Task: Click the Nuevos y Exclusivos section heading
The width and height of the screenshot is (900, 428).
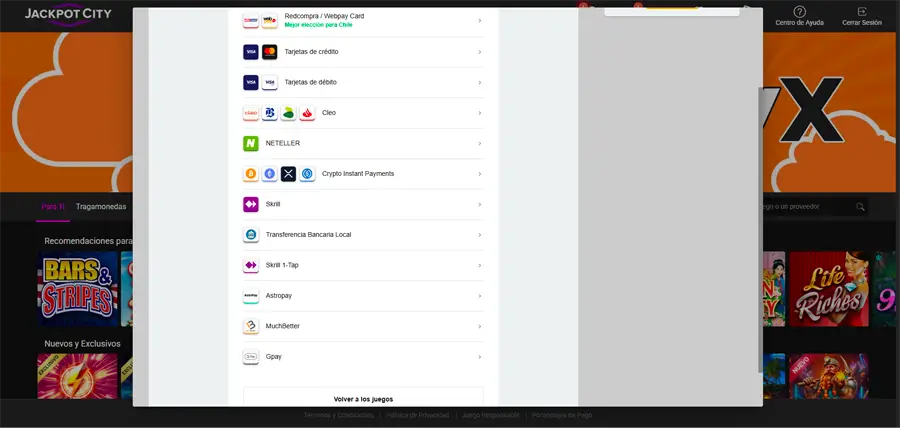Action: [x=82, y=344]
